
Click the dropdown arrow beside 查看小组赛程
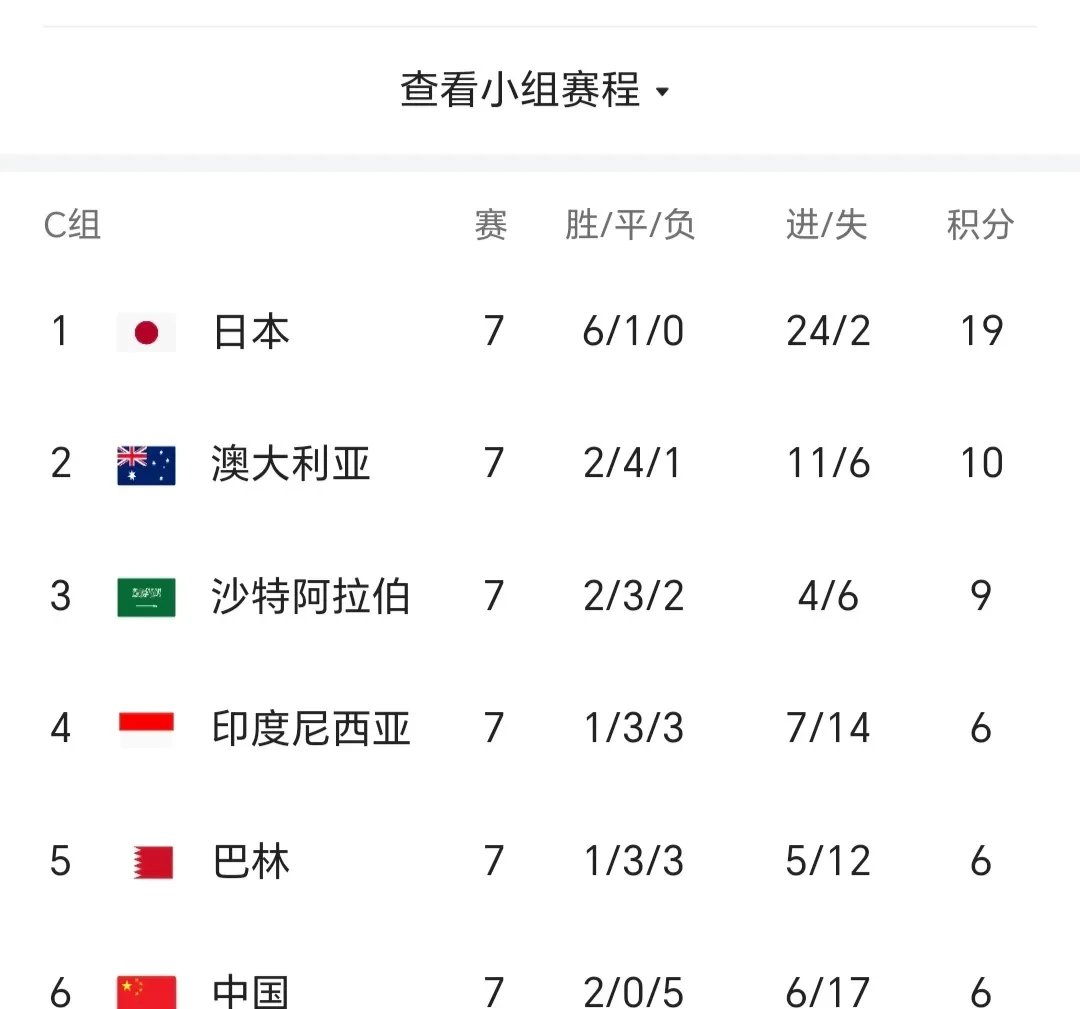point(662,93)
